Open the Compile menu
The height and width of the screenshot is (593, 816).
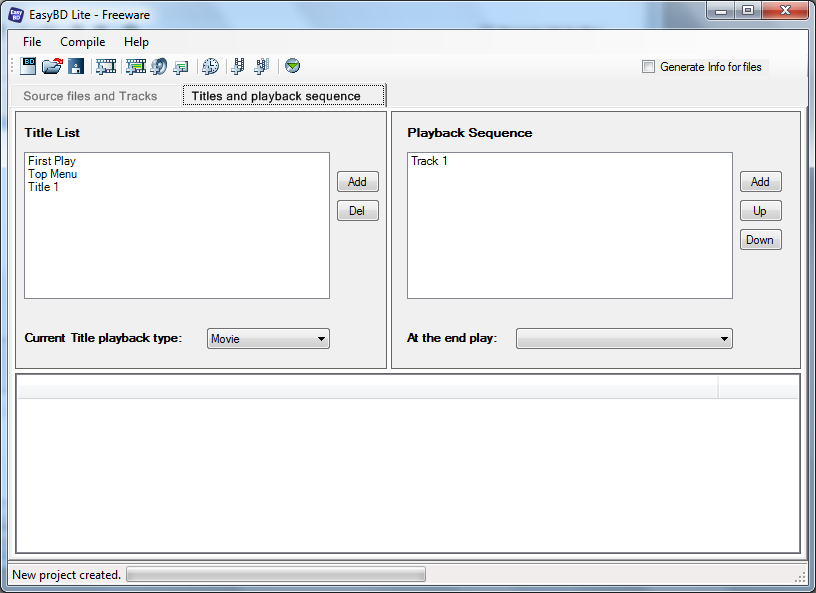(82, 42)
